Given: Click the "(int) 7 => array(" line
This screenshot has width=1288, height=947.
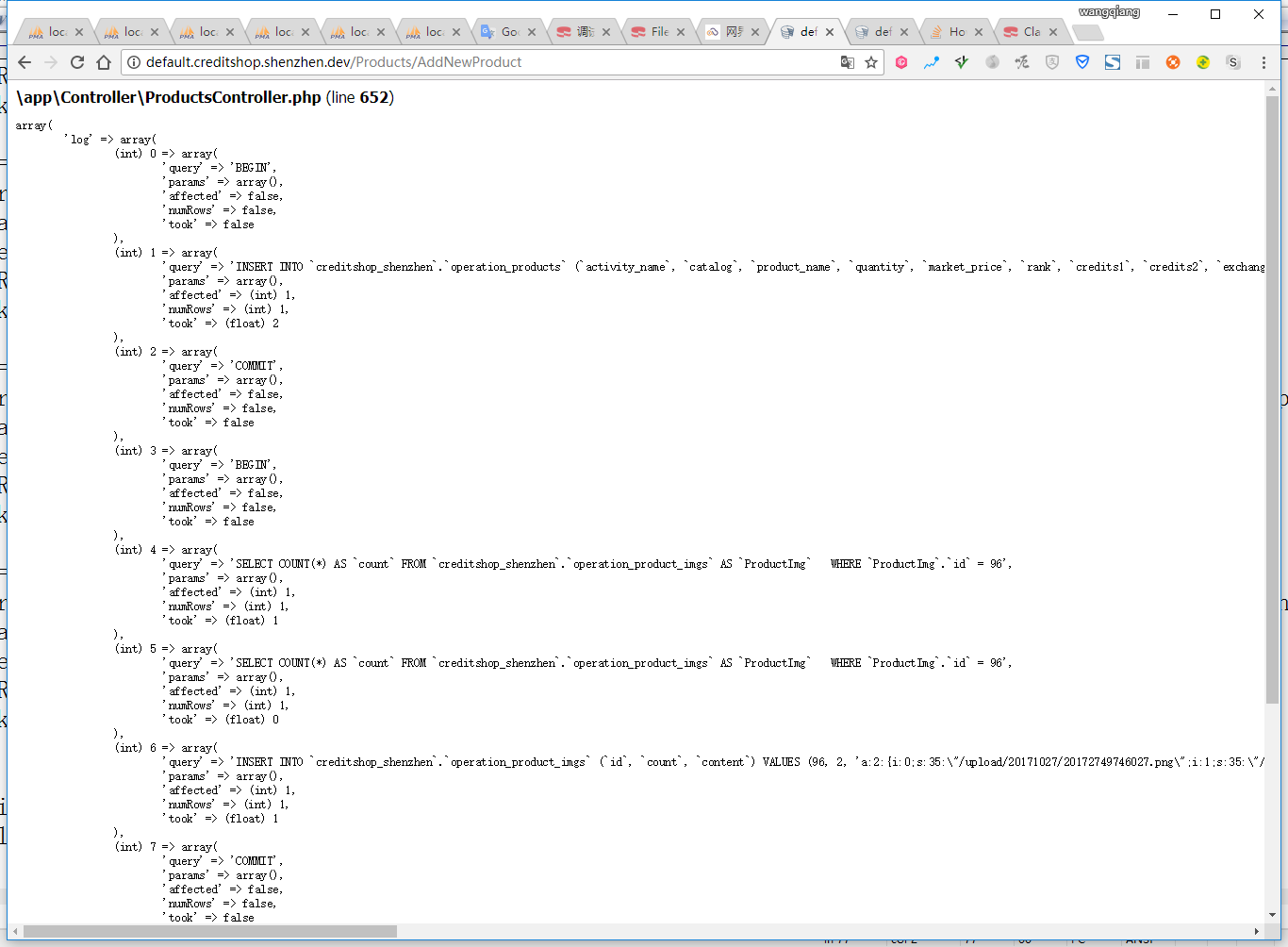Looking at the screenshot, I should 167,847.
